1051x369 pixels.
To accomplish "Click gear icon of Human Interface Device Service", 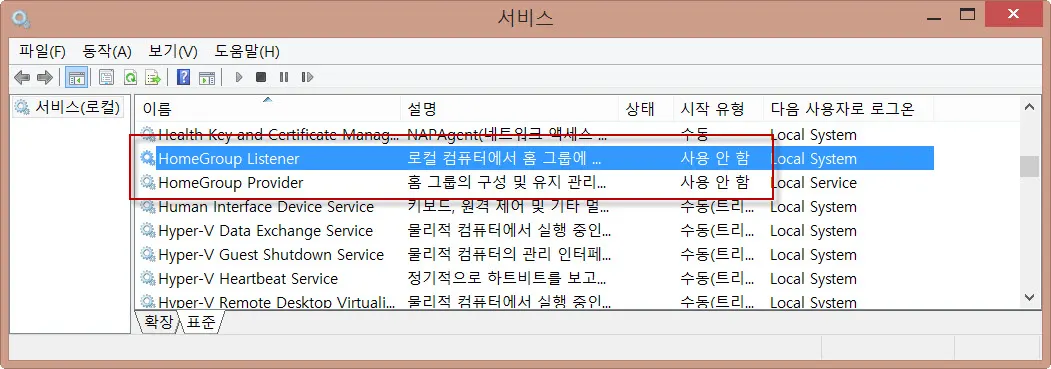I will (147, 207).
